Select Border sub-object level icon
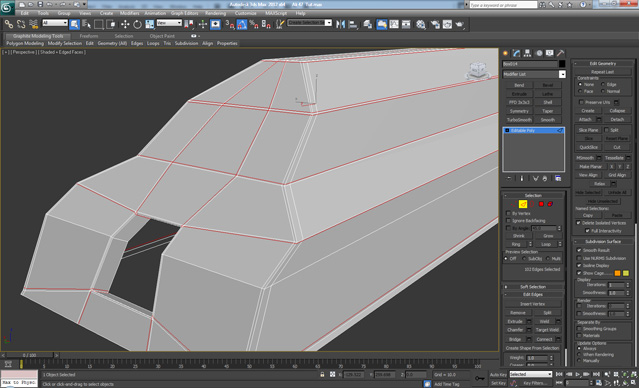This screenshot has width=639, height=388. (x=532, y=204)
